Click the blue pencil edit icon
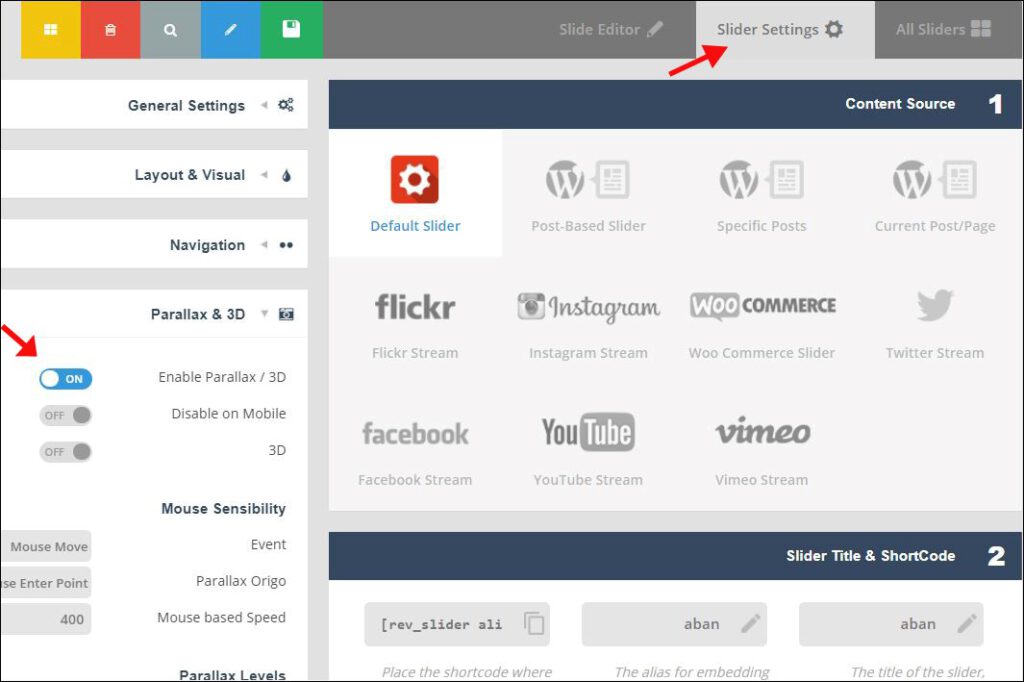Viewport: 1024px width, 682px height. click(x=230, y=29)
